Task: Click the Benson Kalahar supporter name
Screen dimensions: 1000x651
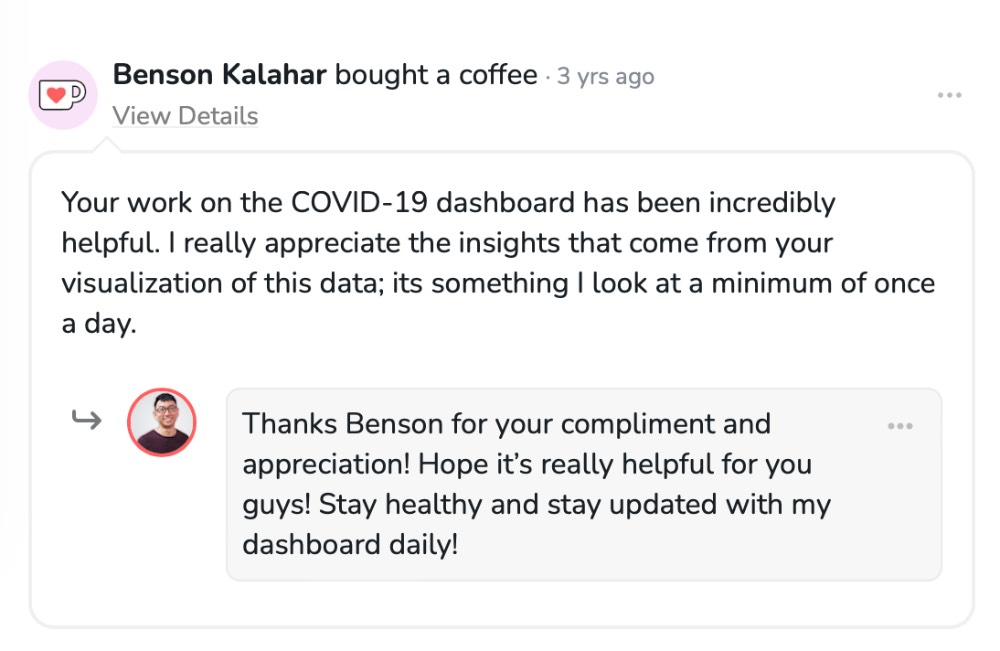Action: tap(220, 75)
